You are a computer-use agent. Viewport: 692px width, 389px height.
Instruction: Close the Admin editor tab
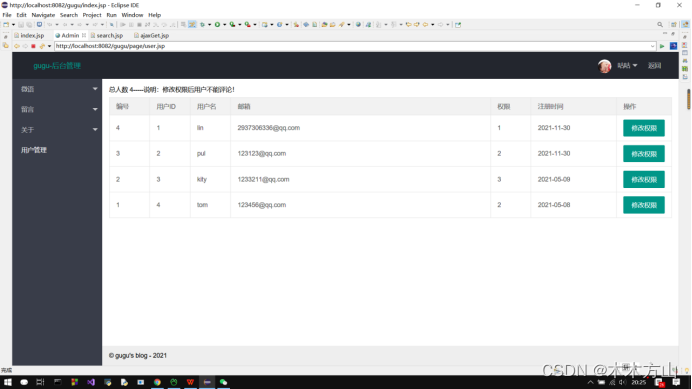pos(84,35)
